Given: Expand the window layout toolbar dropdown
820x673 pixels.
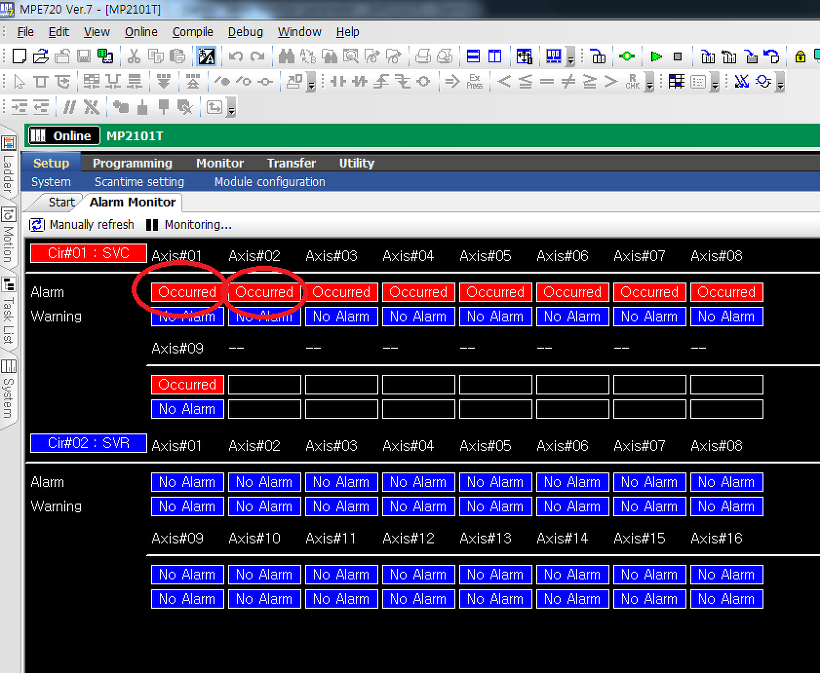Looking at the screenshot, I should coord(571,58).
